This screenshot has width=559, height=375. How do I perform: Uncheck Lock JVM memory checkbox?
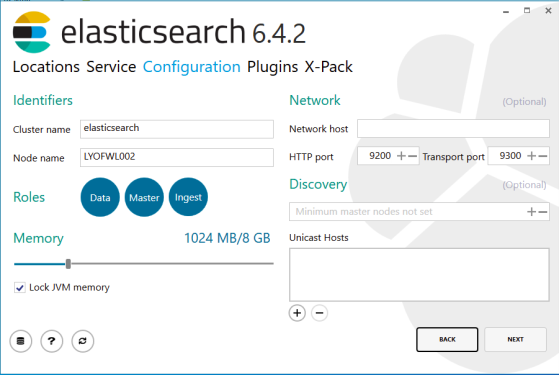[20, 287]
